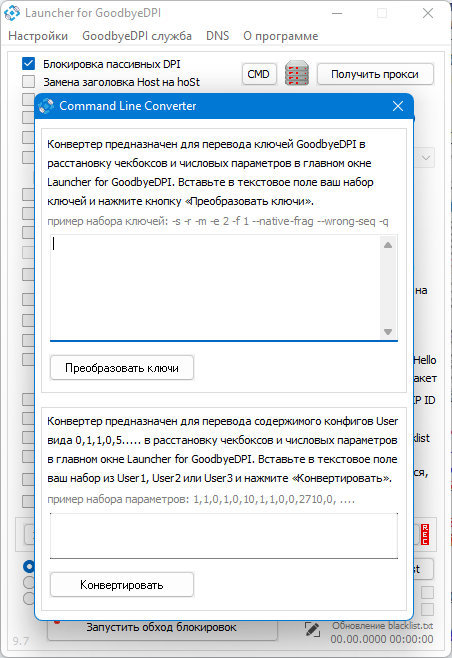Click the red REC icon in main window
This screenshot has width=452, height=658.
pos(425,534)
